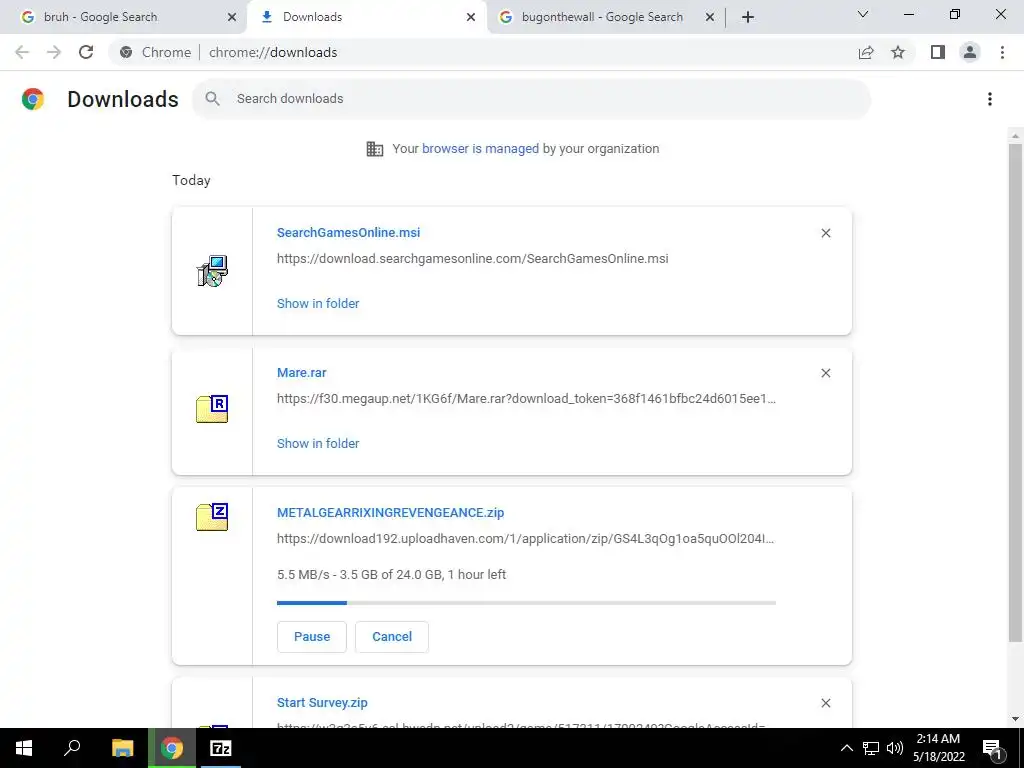Click the SearchGamesOnline.msi installer file icon
The width and height of the screenshot is (1024, 768).
[212, 271]
